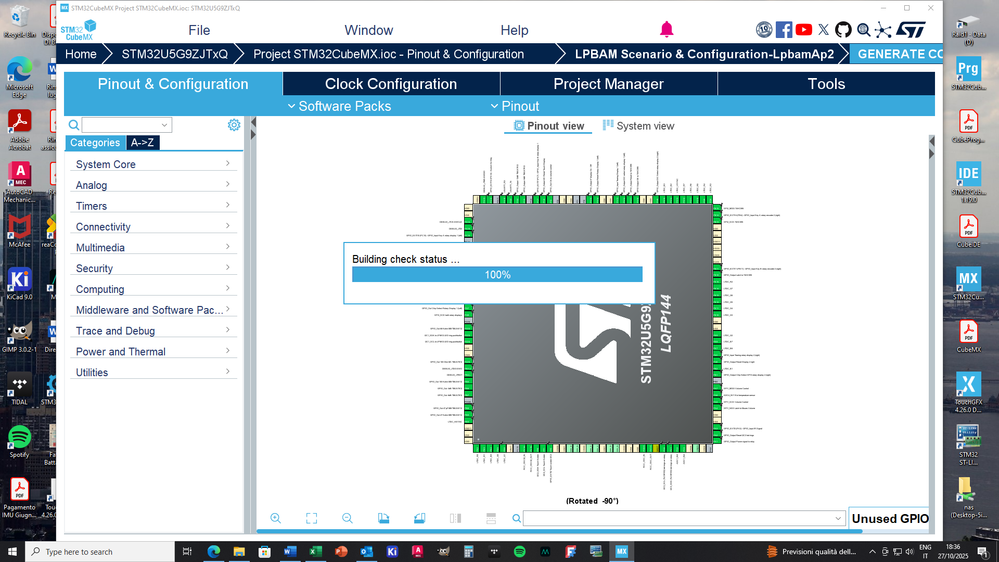Open the X social icon
Viewport: 999px width, 562px height.
pyautogui.click(x=823, y=29)
